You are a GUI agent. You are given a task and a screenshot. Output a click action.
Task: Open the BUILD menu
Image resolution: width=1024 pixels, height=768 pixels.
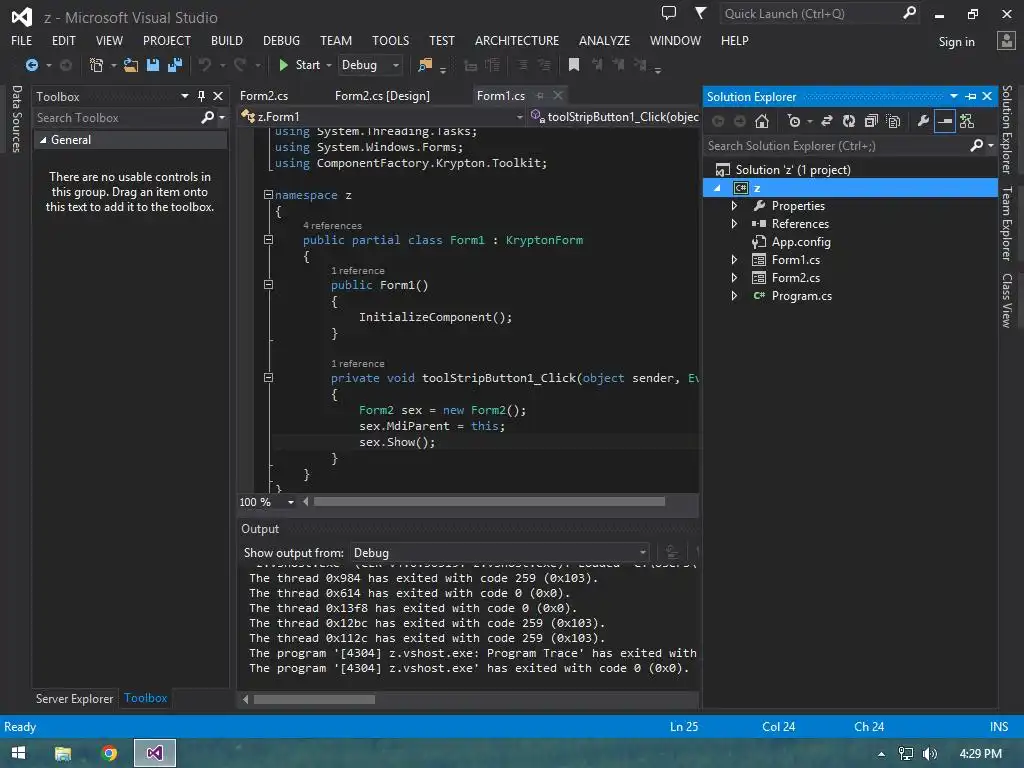click(227, 40)
